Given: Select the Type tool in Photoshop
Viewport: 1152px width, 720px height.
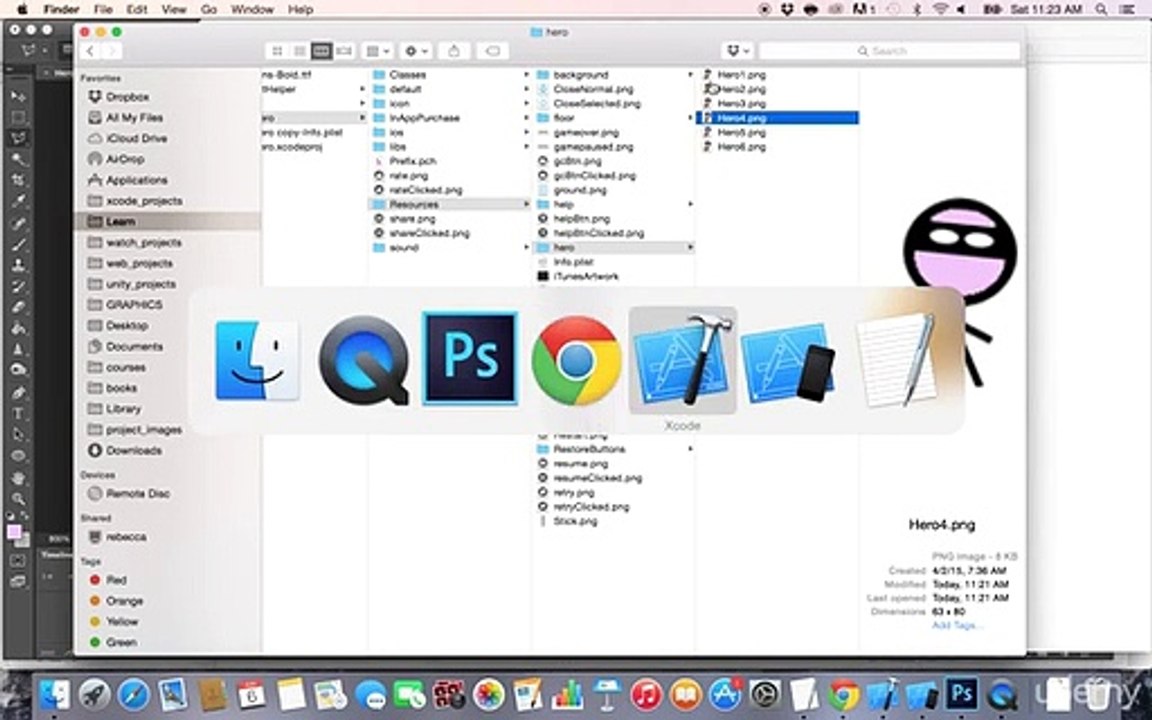Looking at the screenshot, I should point(18,414).
